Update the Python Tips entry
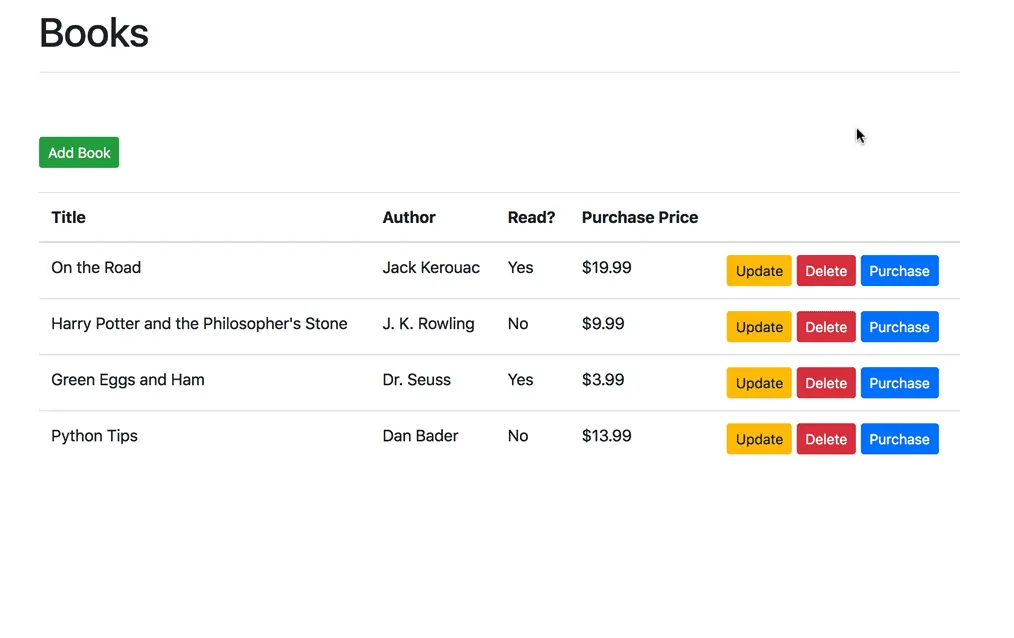Image resolution: width=1014 pixels, height=638 pixels. [x=758, y=438]
